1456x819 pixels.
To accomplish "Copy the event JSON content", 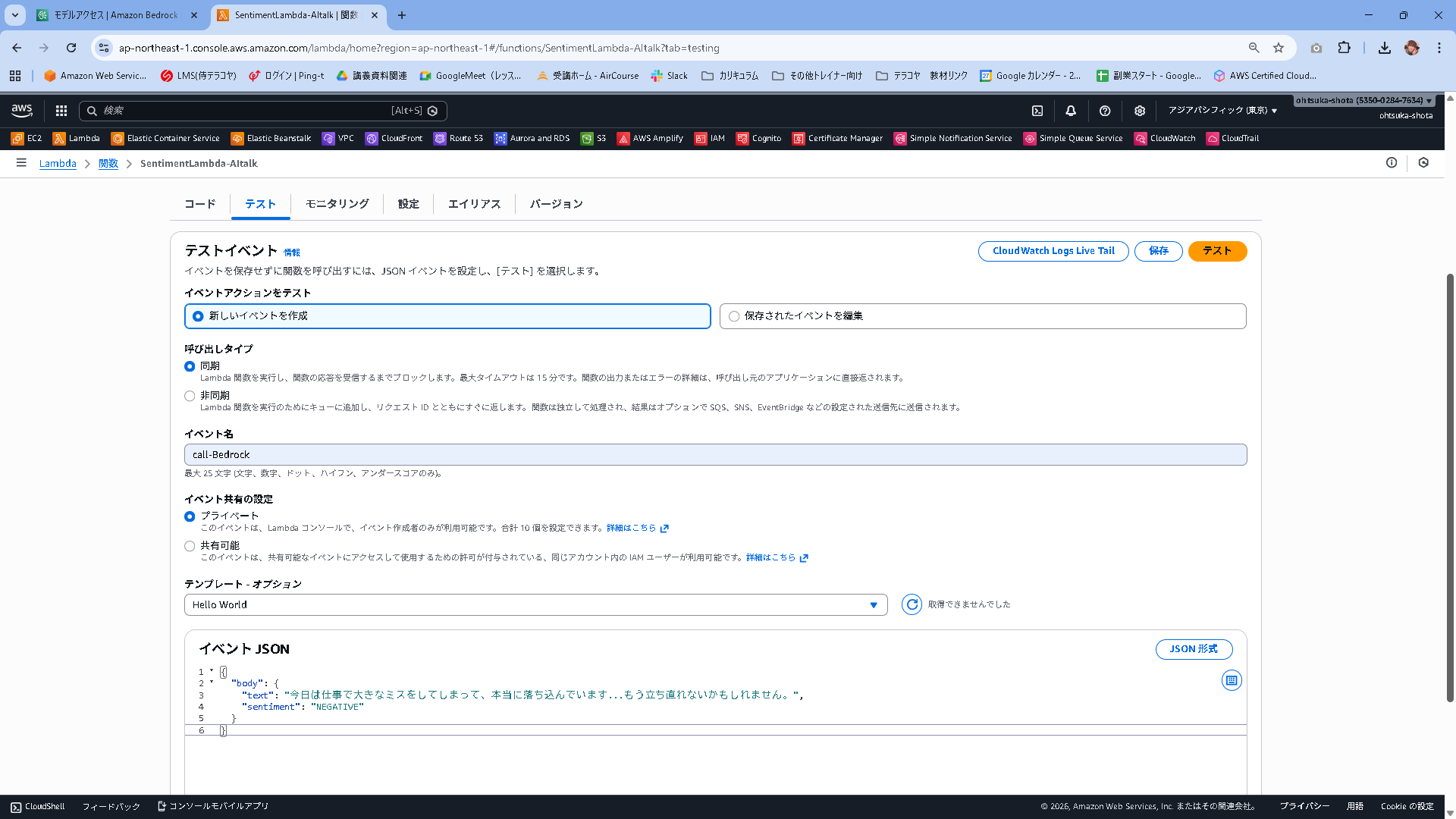I will [x=1231, y=680].
